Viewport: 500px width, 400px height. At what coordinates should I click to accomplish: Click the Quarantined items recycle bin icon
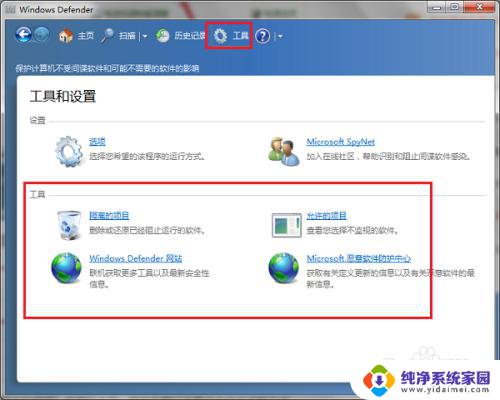tap(69, 225)
